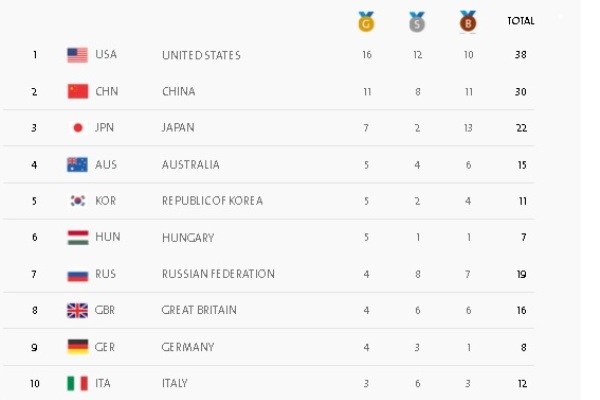Image resolution: width=600 pixels, height=400 pixels.
Task: Click the Japan flag icon
Action: click(x=78, y=128)
